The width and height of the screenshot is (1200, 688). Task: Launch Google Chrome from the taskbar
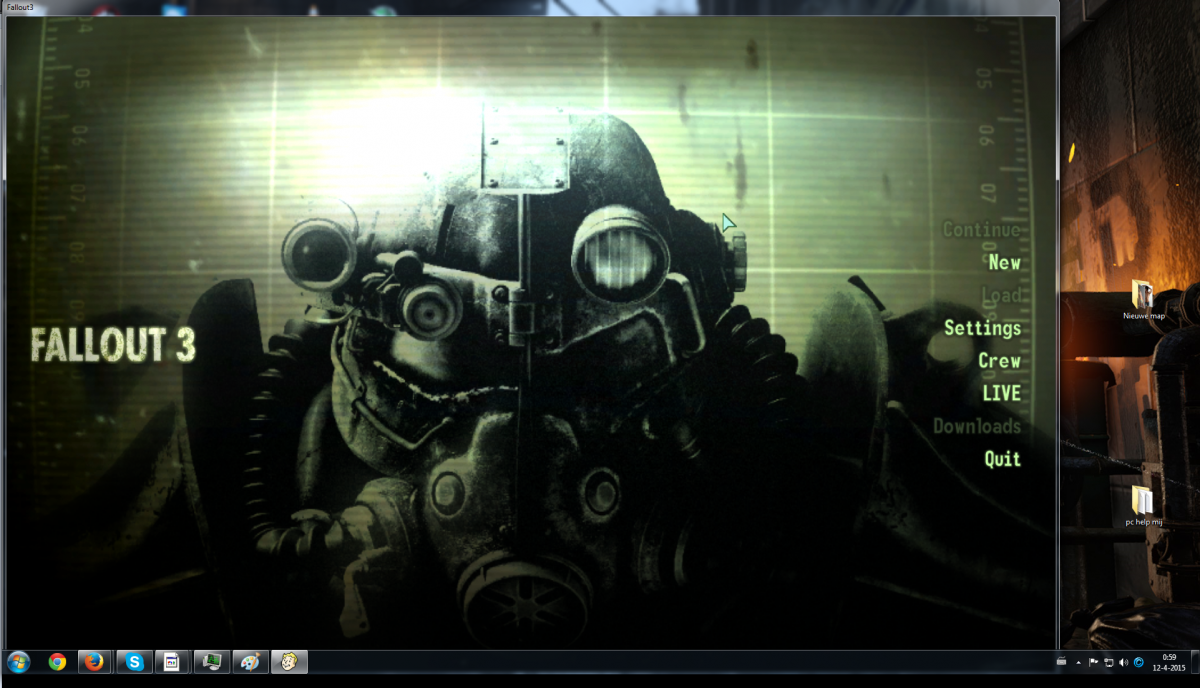point(57,662)
